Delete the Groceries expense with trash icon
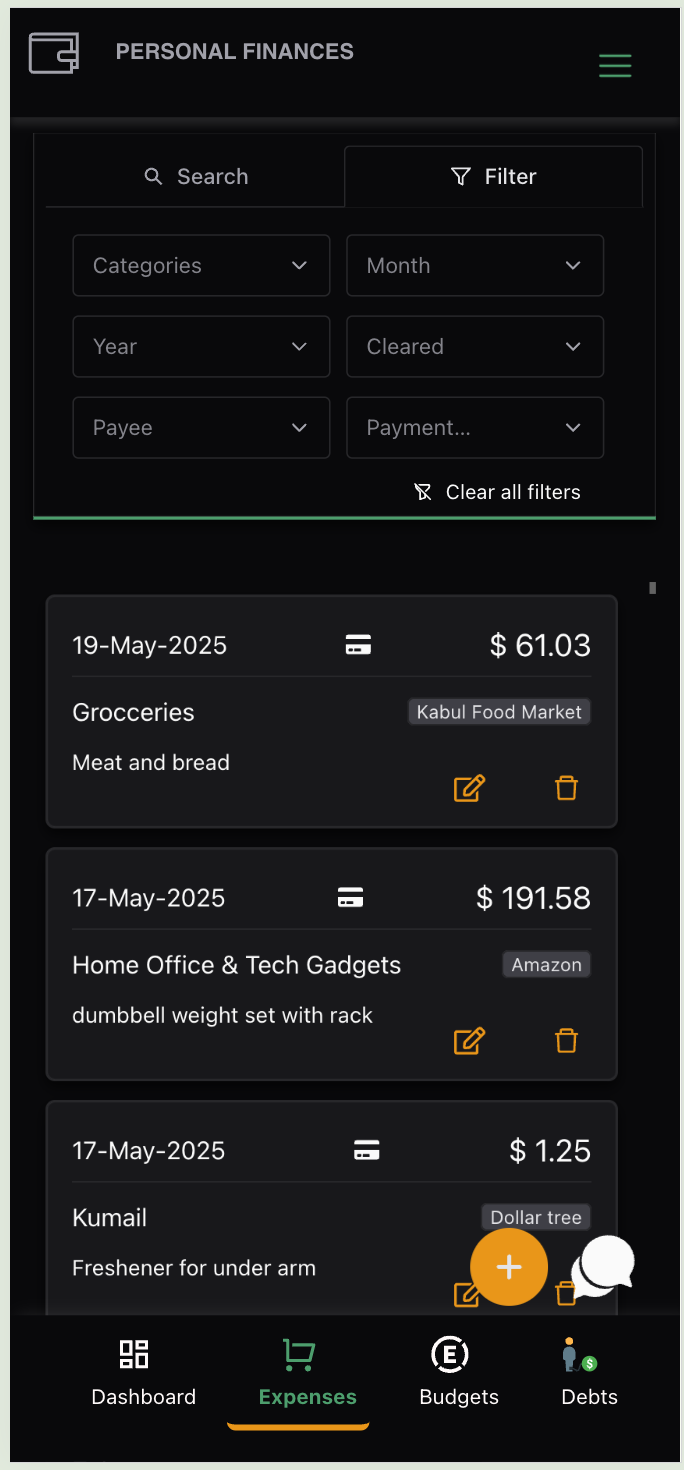Screen dimensions: 684x1470 coord(566,788)
